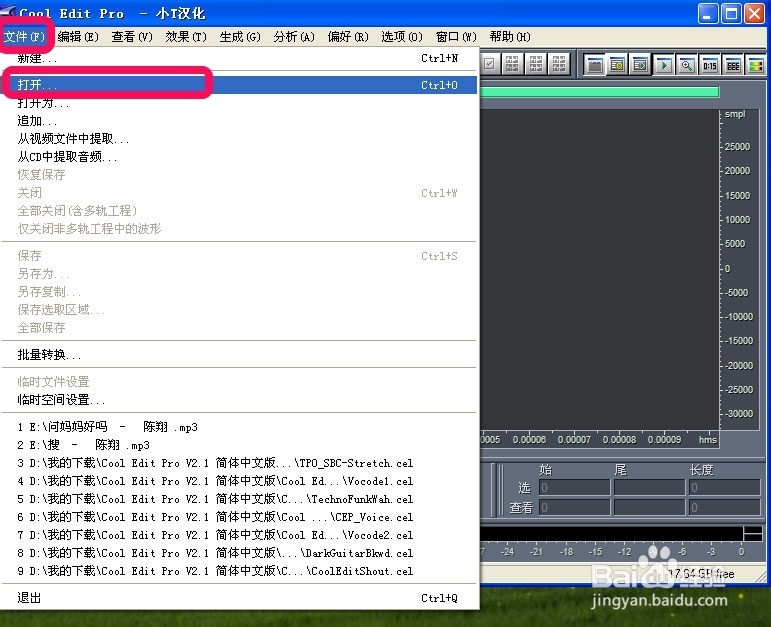771x627 pixels.
Task: Open recent file CEP_Voice.cel
Action: pyautogui.click(x=239, y=517)
